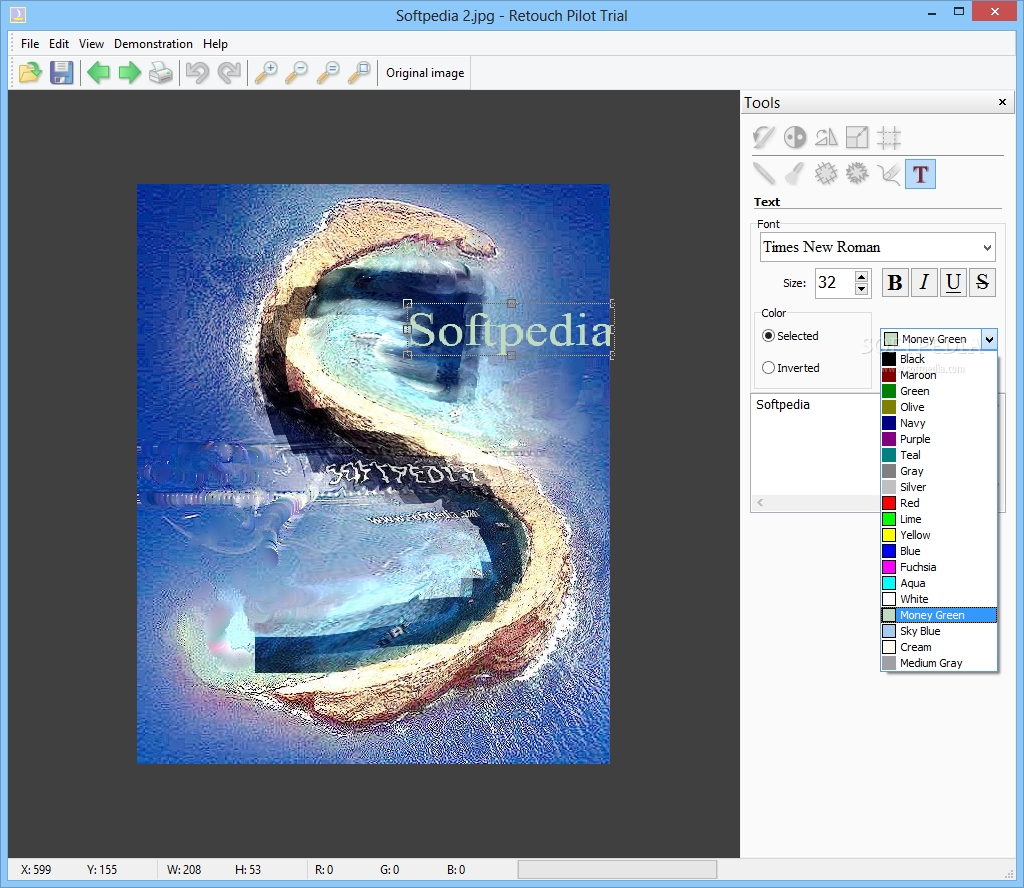Image resolution: width=1024 pixels, height=888 pixels.
Task: Toggle Italic text formatting
Action: [924, 282]
